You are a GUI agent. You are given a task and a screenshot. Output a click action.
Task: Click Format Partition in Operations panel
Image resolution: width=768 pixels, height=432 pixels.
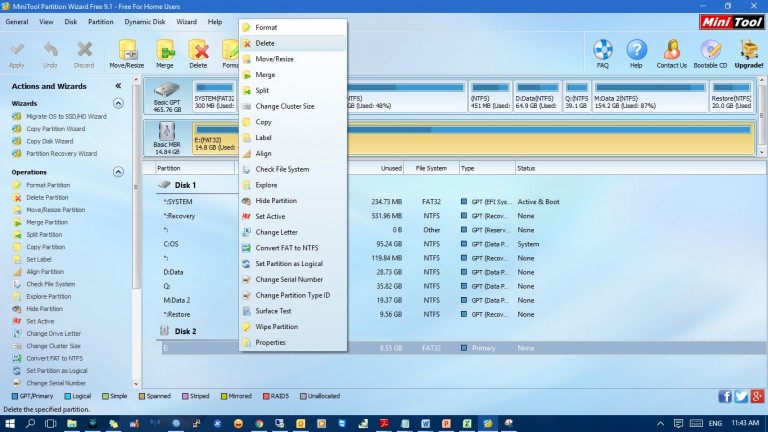pos(48,185)
